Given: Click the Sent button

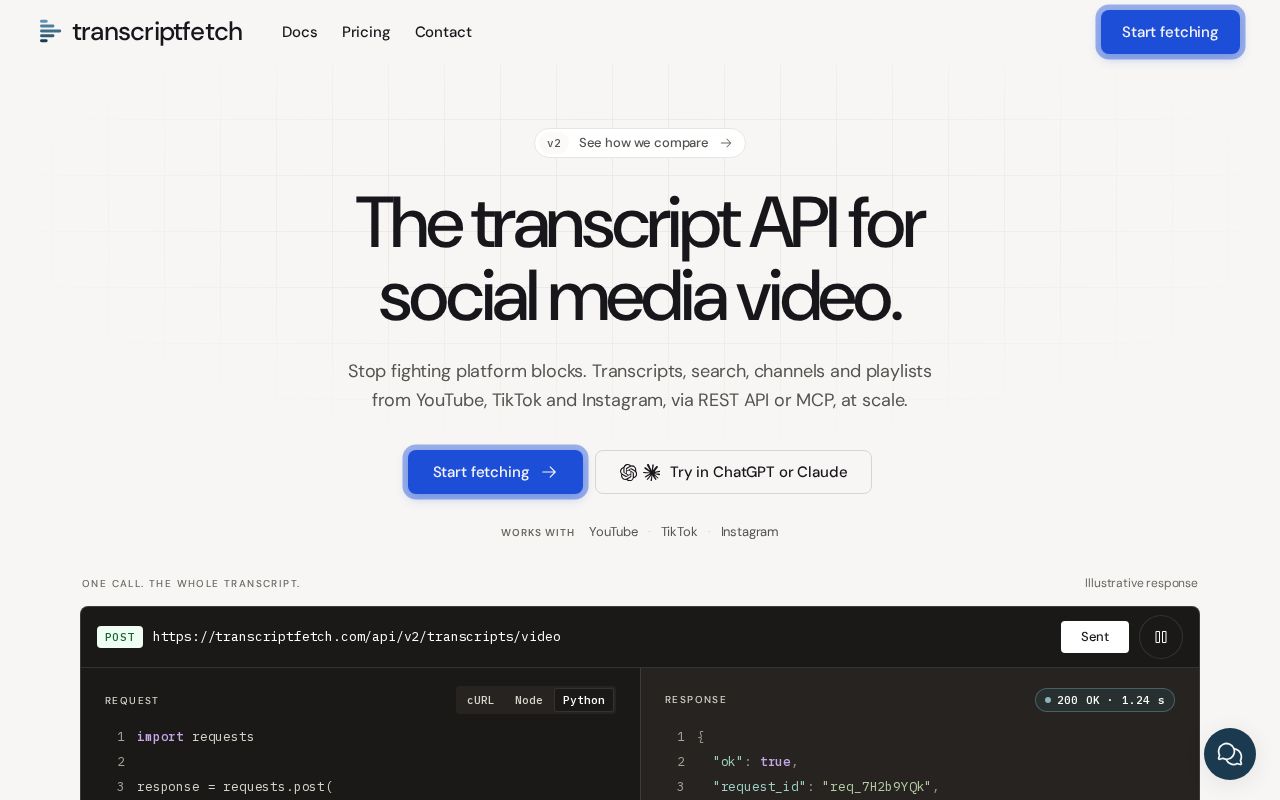Looking at the screenshot, I should (x=1095, y=637).
